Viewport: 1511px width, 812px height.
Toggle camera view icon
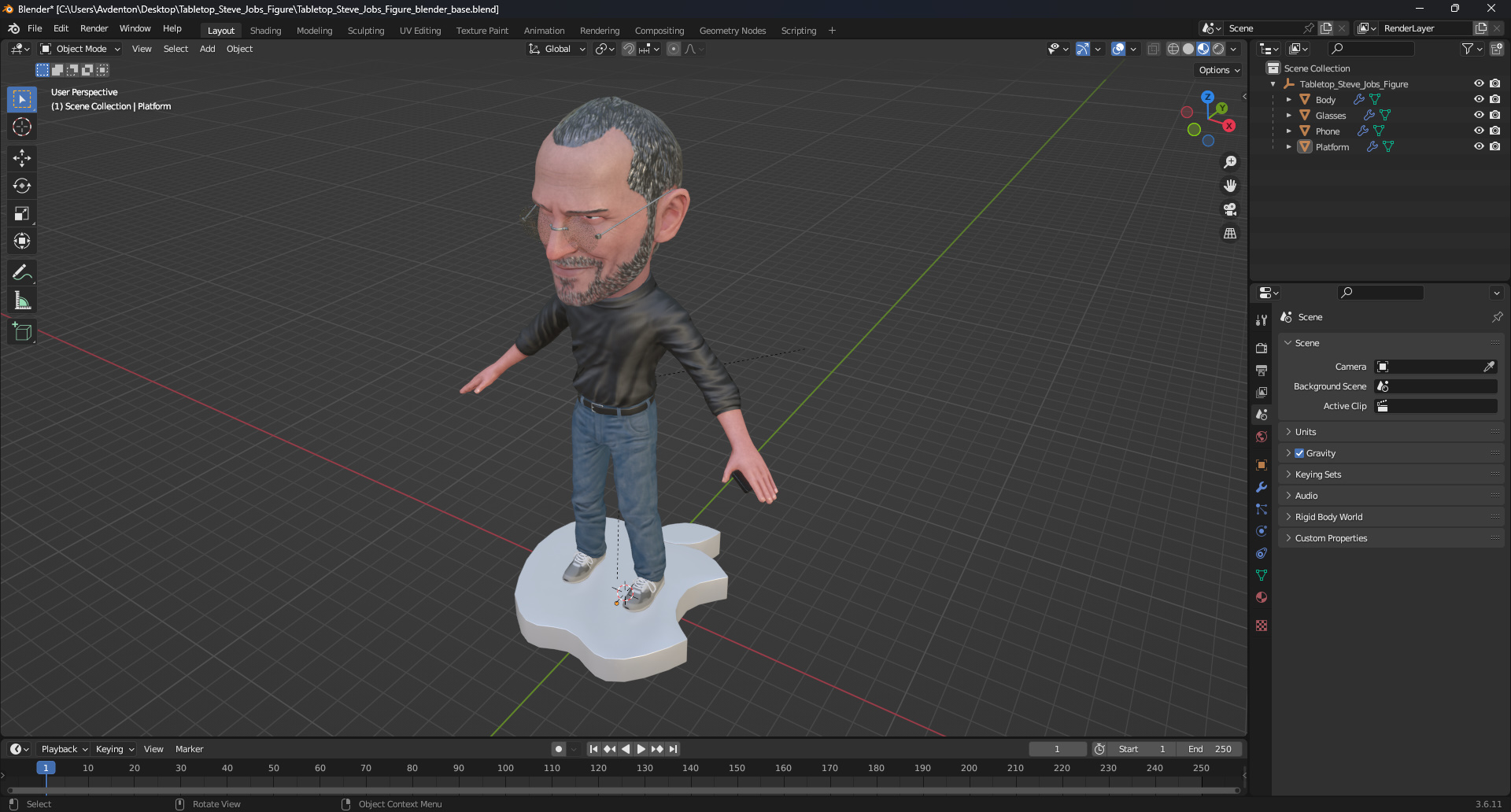pyautogui.click(x=1230, y=209)
